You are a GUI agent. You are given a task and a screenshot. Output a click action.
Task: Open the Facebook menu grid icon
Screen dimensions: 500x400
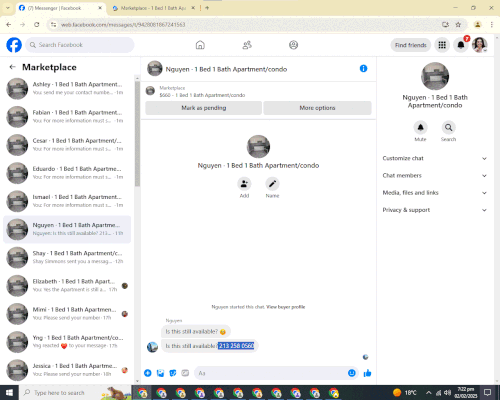[x=442, y=45]
